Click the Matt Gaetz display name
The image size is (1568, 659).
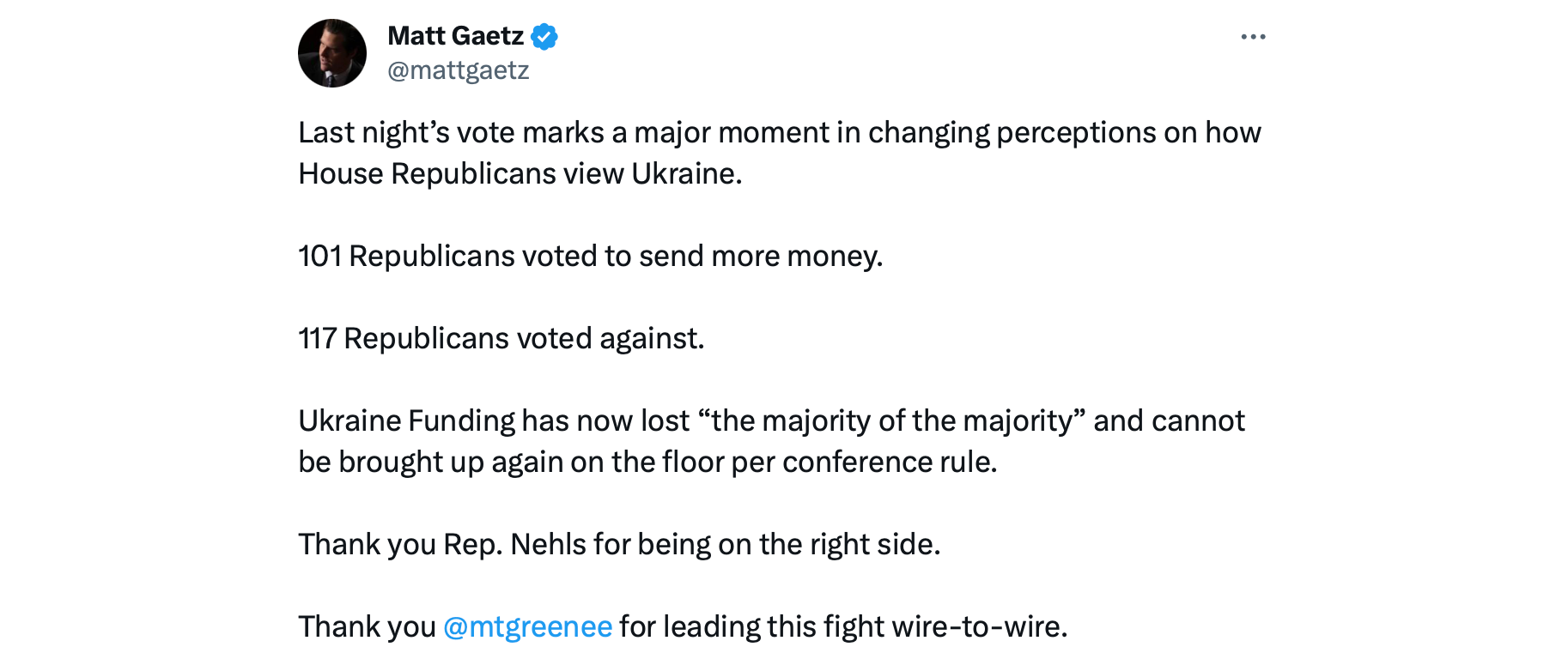coord(455,36)
